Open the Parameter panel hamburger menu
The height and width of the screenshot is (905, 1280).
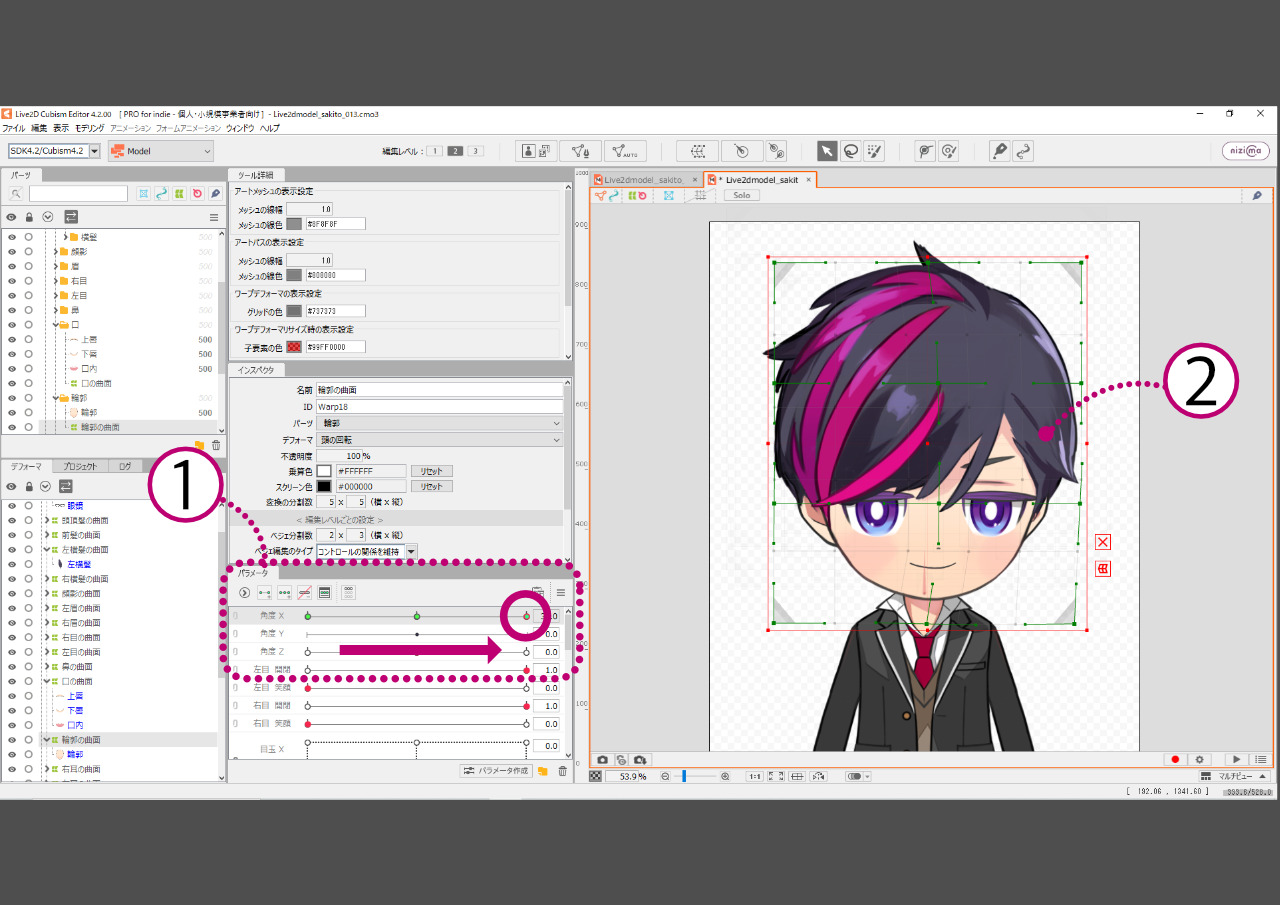pos(561,592)
